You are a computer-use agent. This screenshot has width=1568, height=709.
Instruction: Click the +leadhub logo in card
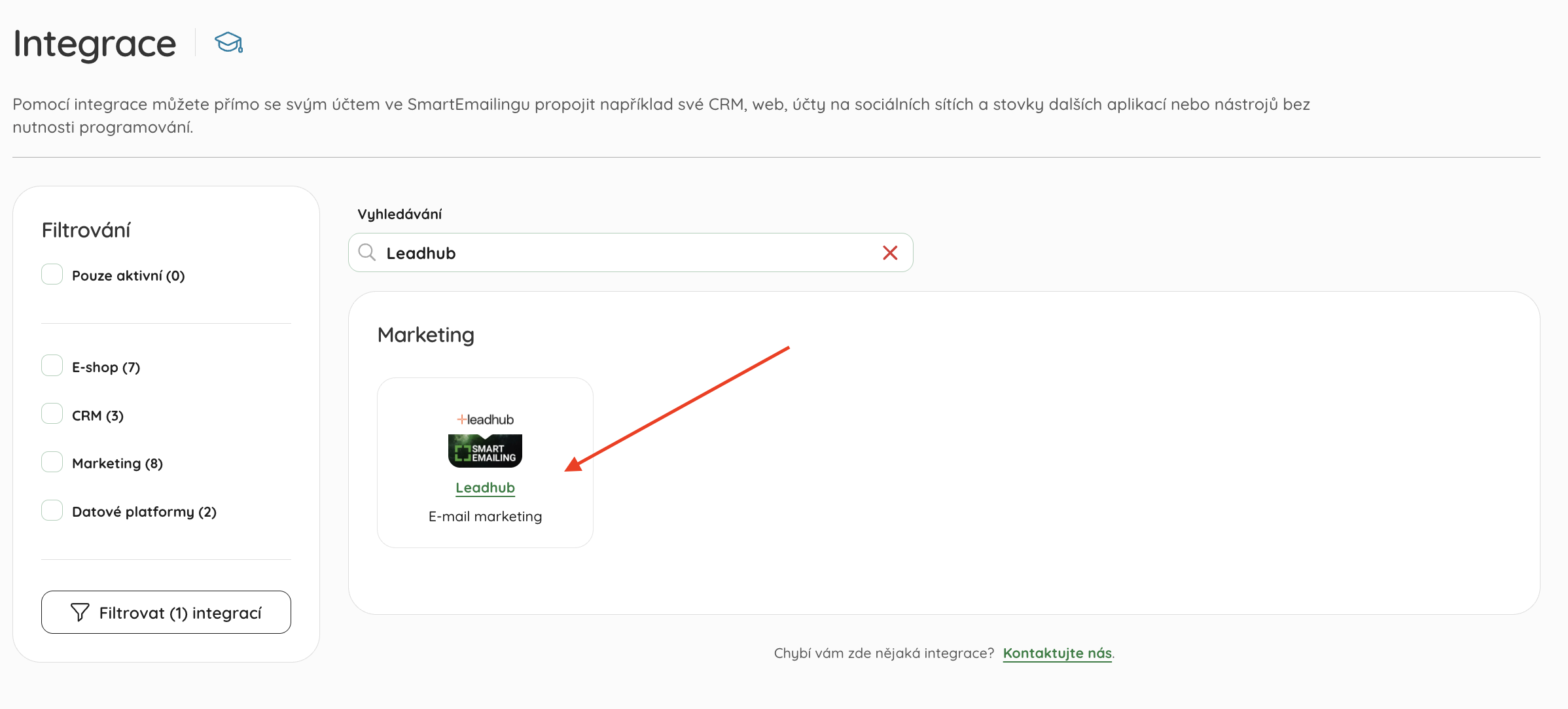[485, 419]
